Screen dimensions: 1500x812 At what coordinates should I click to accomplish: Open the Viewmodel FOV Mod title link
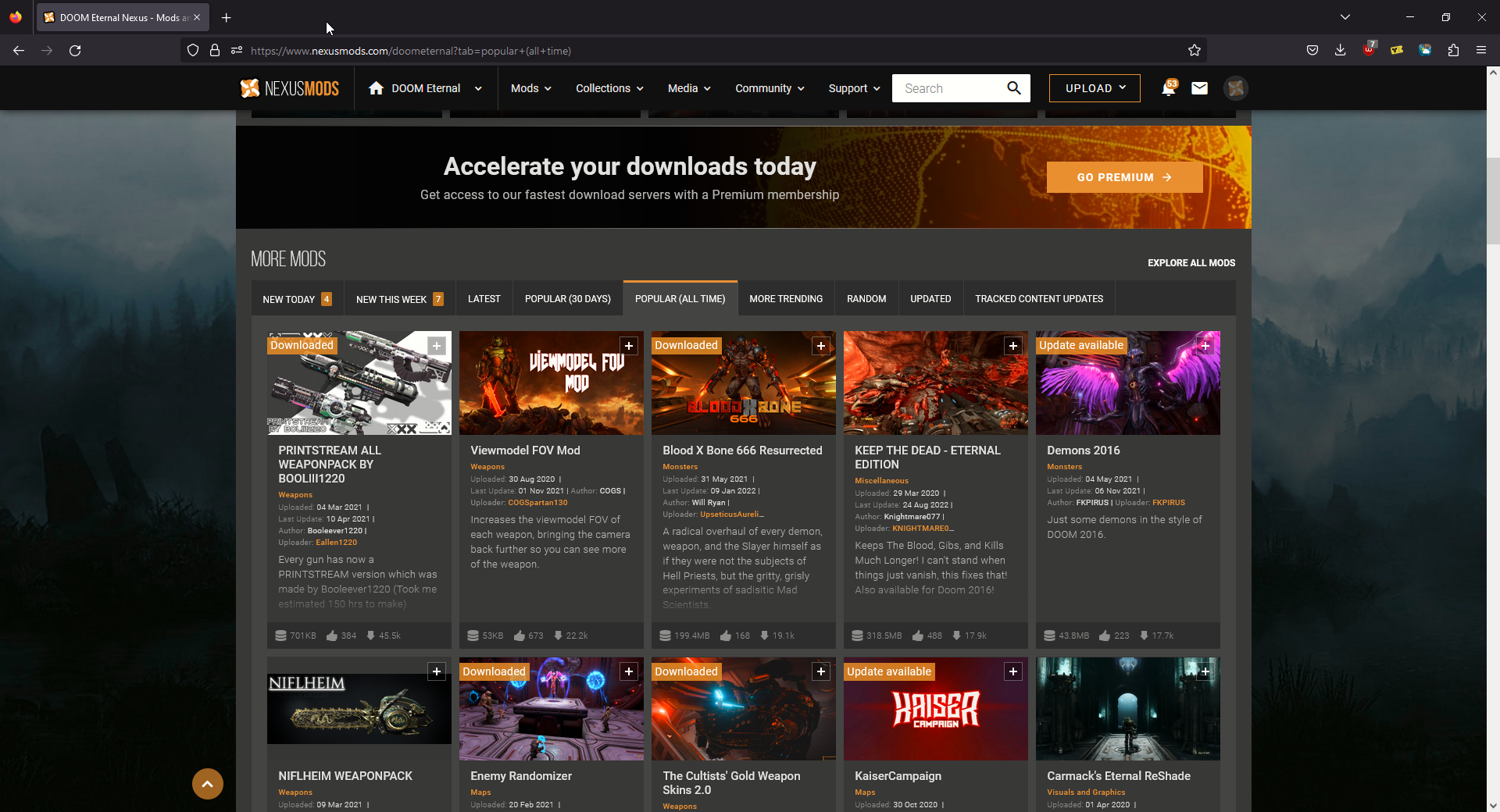[525, 451]
